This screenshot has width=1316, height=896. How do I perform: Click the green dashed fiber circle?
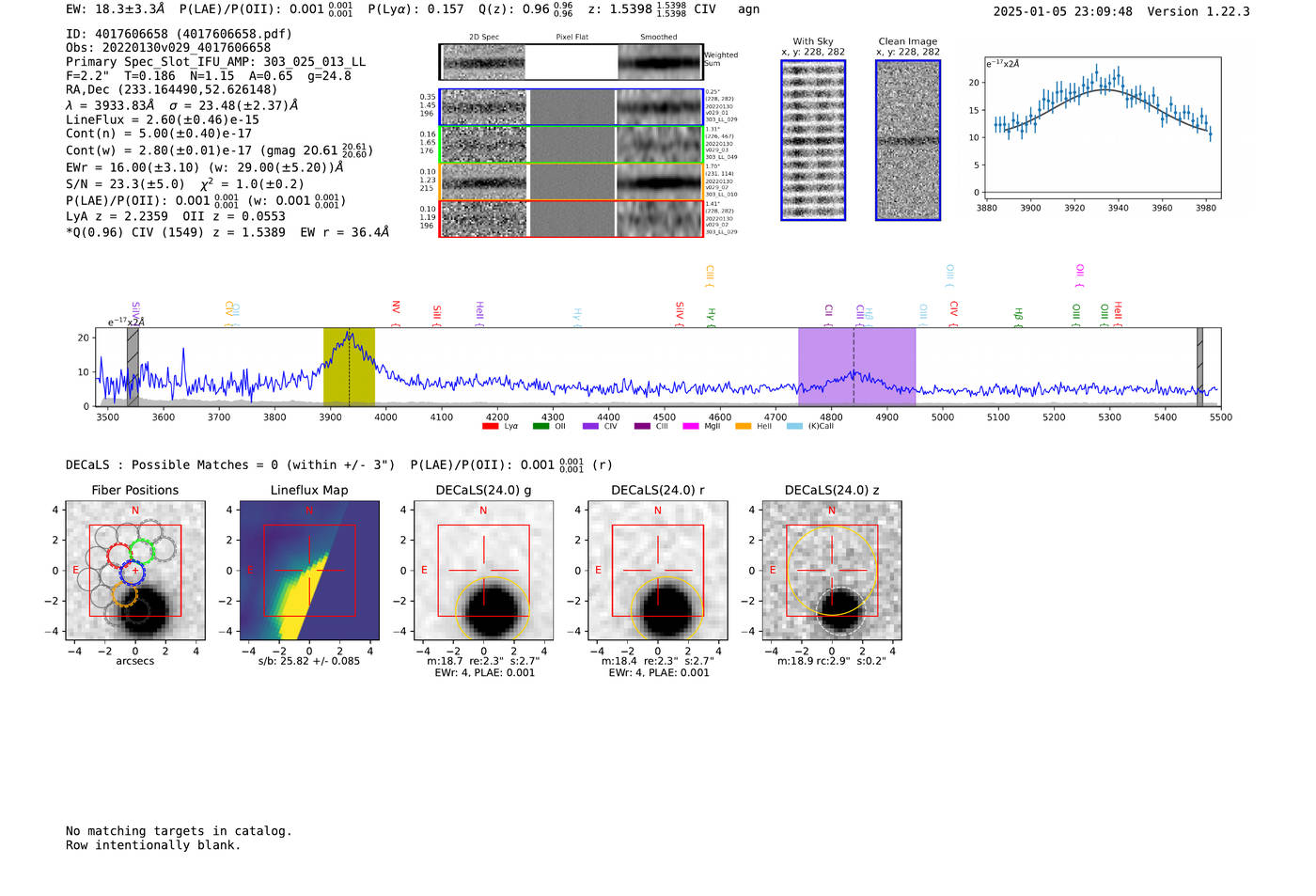coord(143,552)
